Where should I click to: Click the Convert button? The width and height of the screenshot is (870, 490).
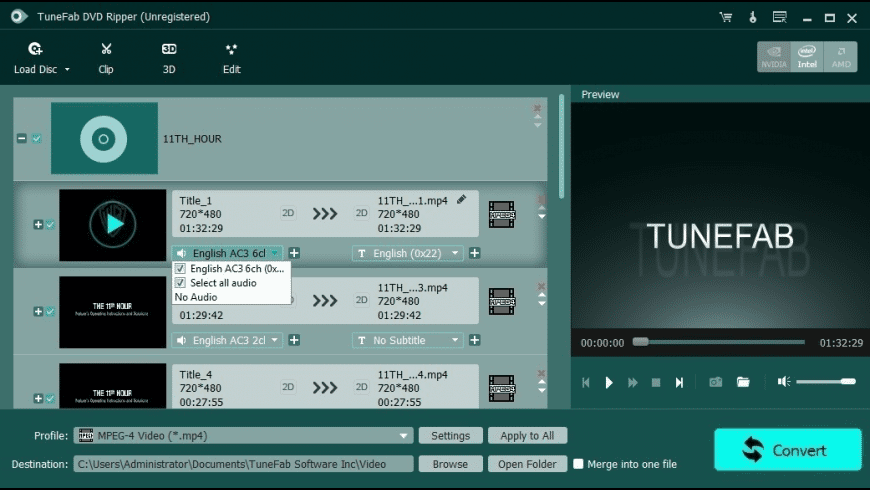[787, 450]
